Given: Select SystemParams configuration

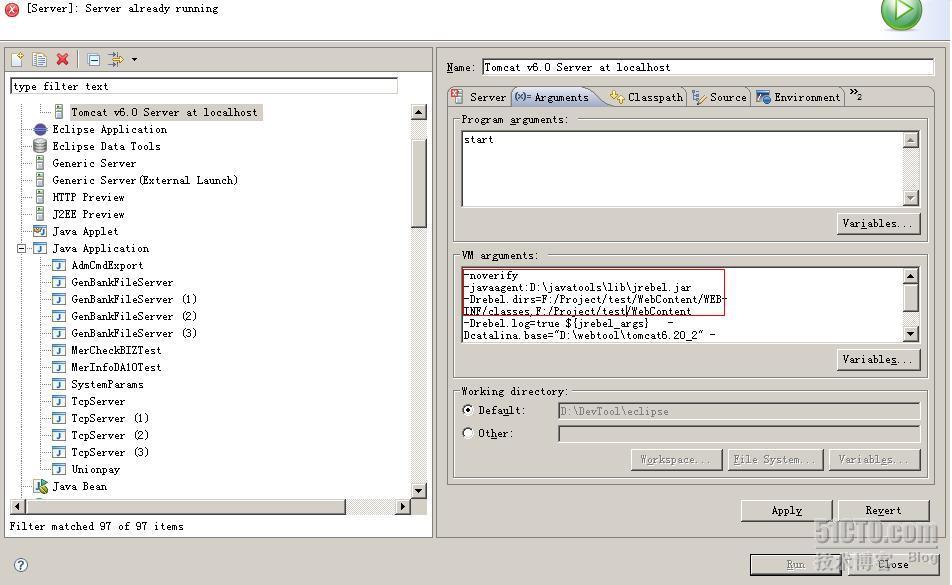Looking at the screenshot, I should (107, 384).
